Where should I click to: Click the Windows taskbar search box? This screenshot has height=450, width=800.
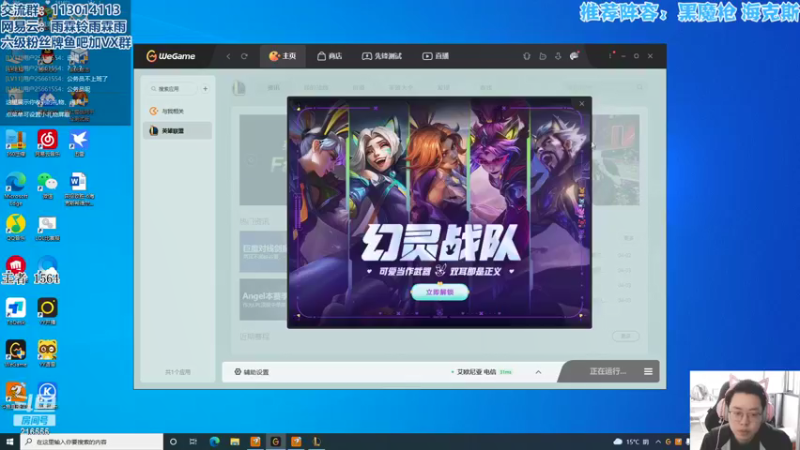pyautogui.click(x=92, y=442)
